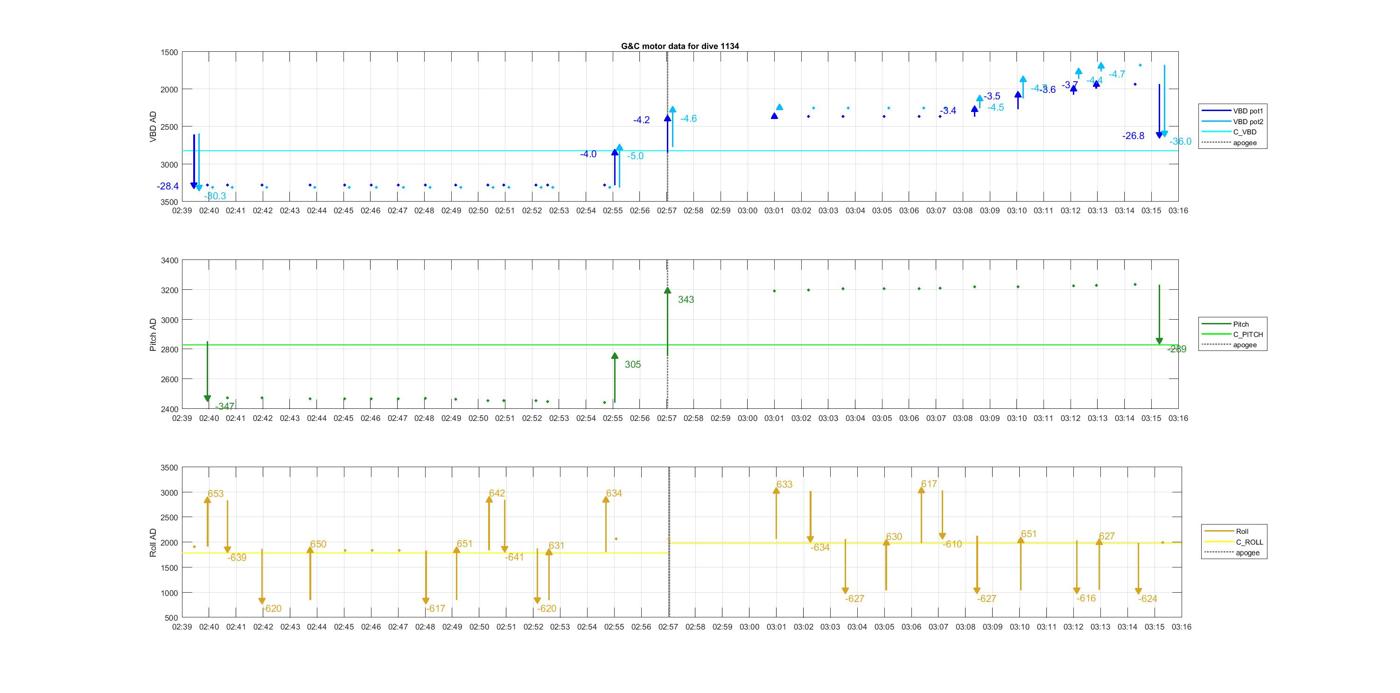Select the VBD data label "-28.4"
The image size is (1400, 693).
click(x=168, y=186)
